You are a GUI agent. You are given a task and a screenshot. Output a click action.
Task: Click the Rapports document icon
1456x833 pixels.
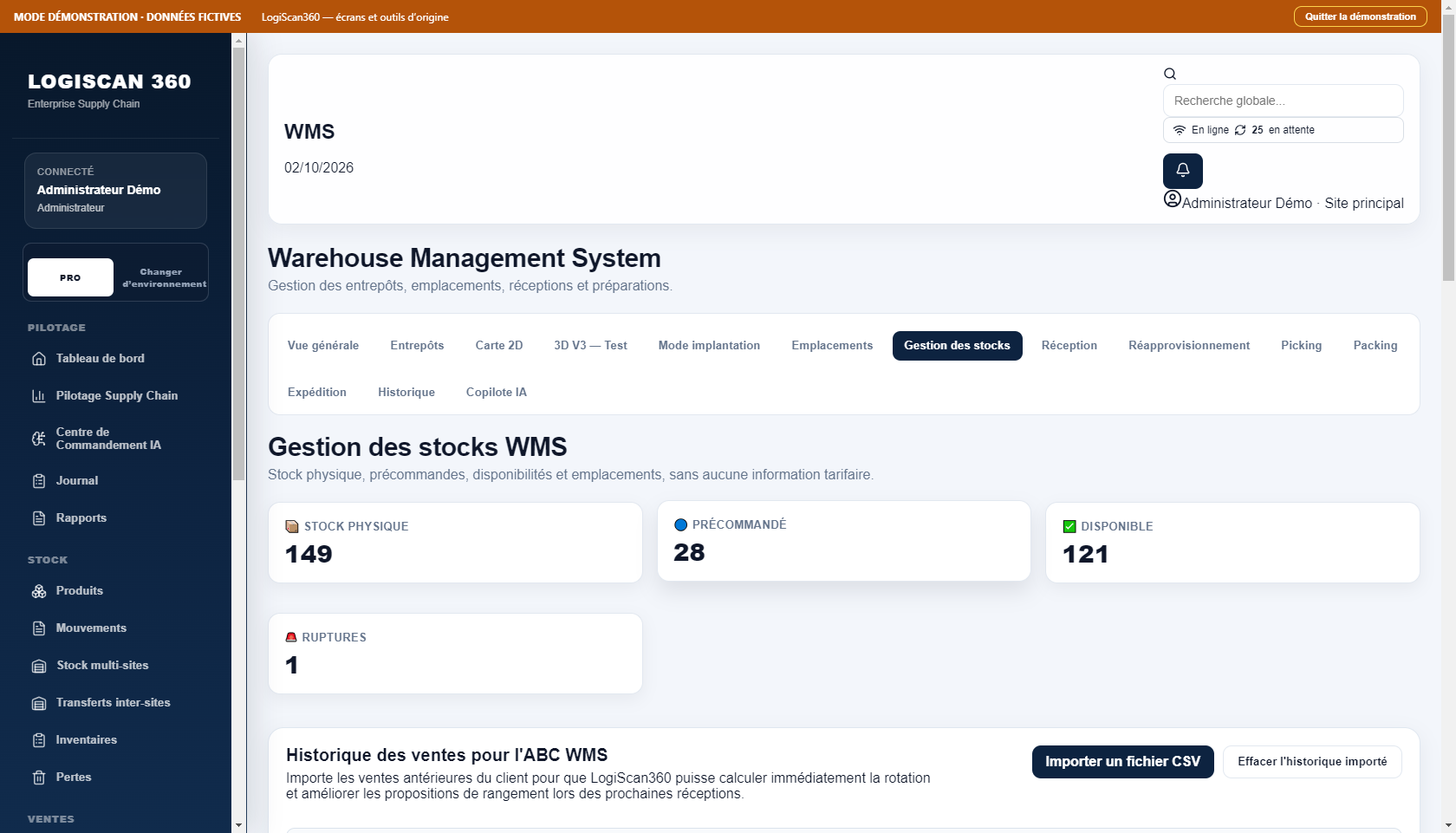pyautogui.click(x=39, y=518)
